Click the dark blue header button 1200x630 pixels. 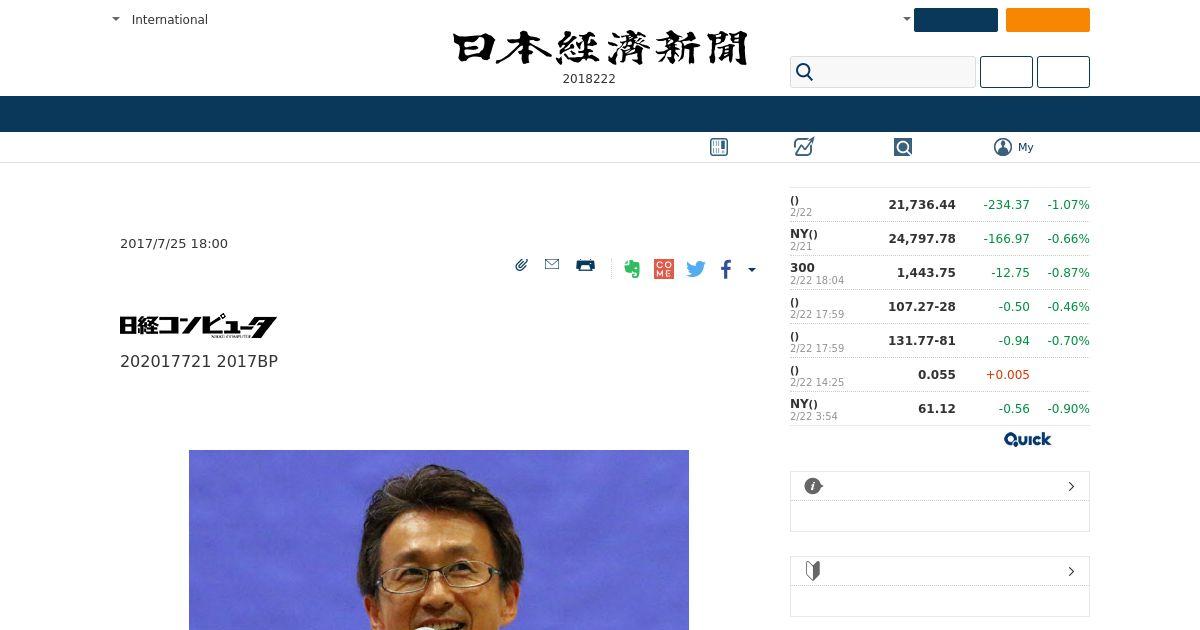(956, 20)
